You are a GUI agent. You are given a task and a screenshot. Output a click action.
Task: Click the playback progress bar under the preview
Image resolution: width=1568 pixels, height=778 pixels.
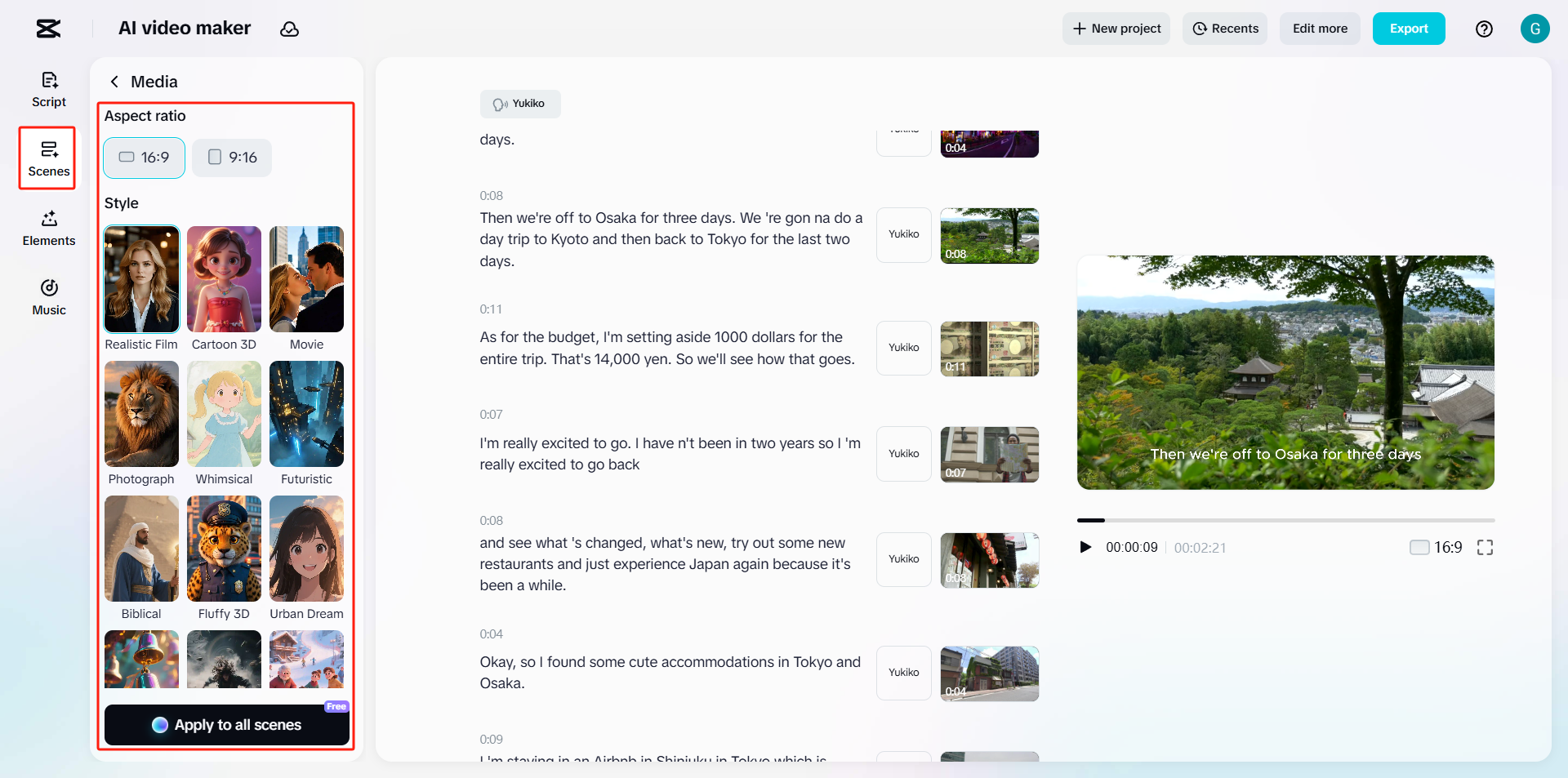pyautogui.click(x=1286, y=520)
